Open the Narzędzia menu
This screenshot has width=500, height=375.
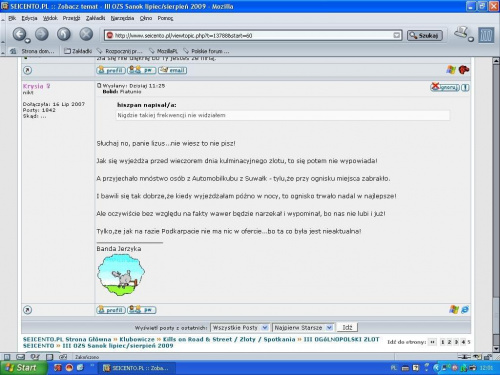click(x=122, y=18)
